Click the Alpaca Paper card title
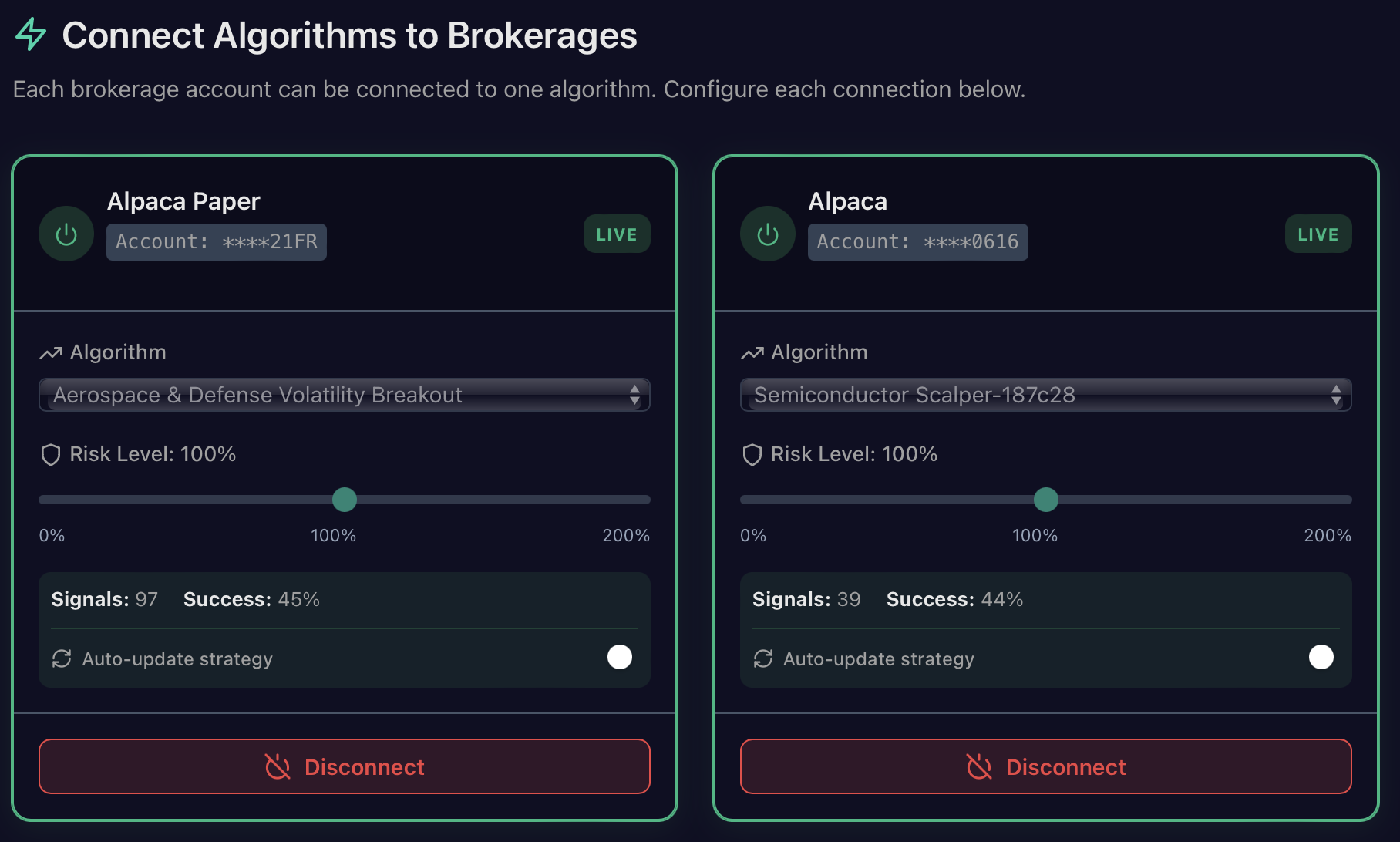The image size is (1400, 842). pyautogui.click(x=183, y=201)
